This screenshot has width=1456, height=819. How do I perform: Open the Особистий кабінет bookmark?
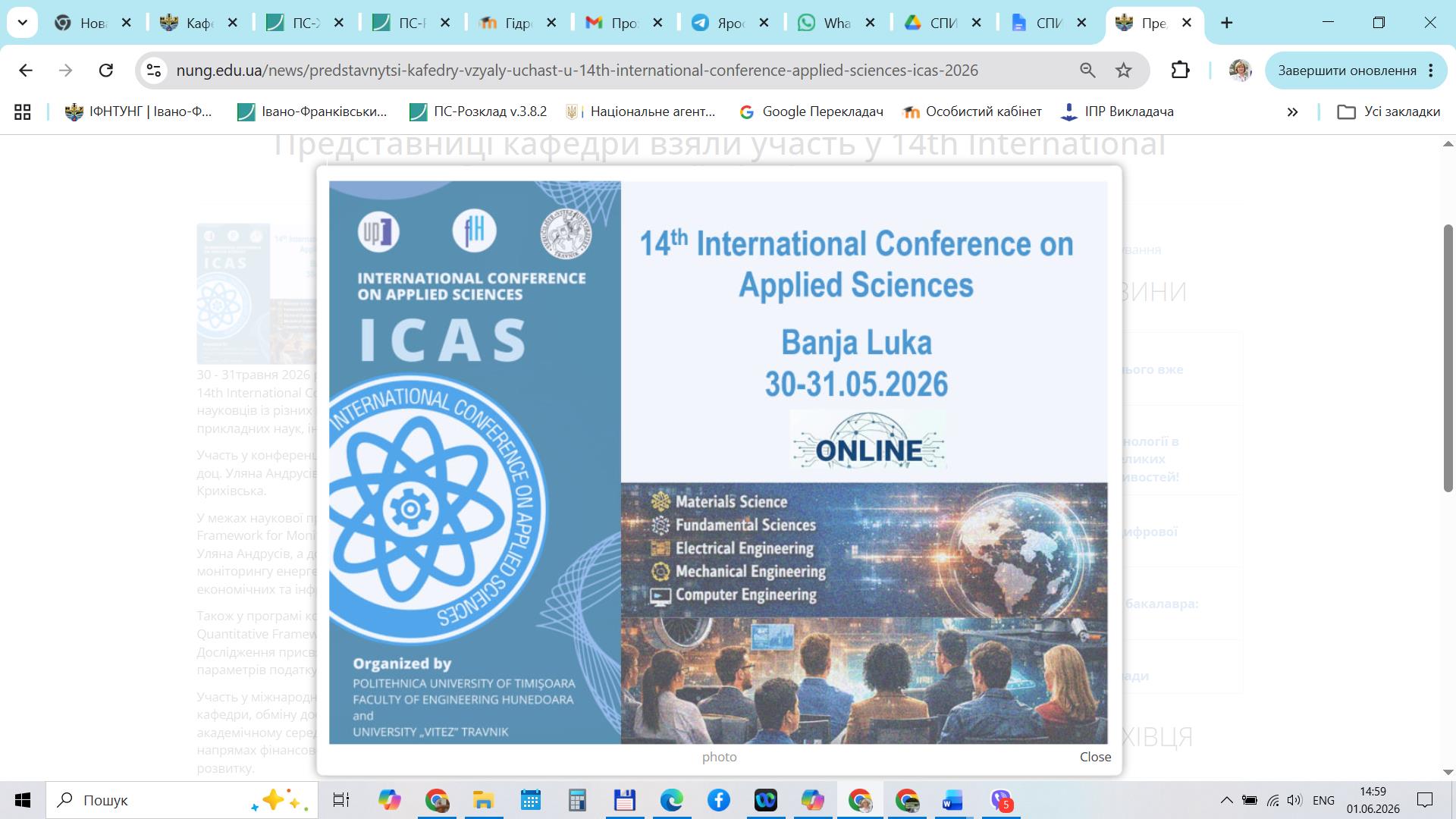pos(972,111)
